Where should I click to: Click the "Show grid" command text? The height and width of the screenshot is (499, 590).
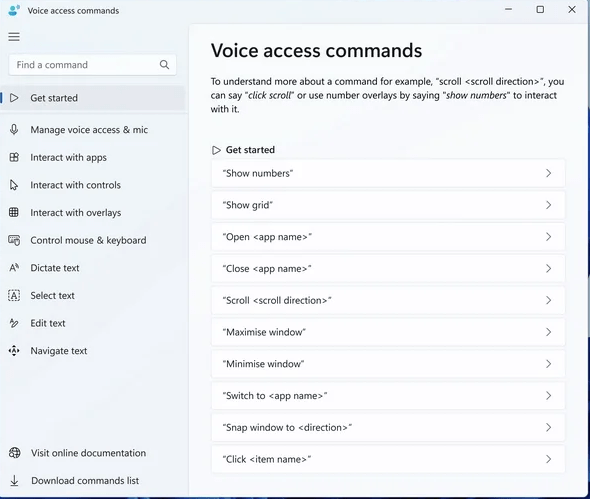coord(248,205)
